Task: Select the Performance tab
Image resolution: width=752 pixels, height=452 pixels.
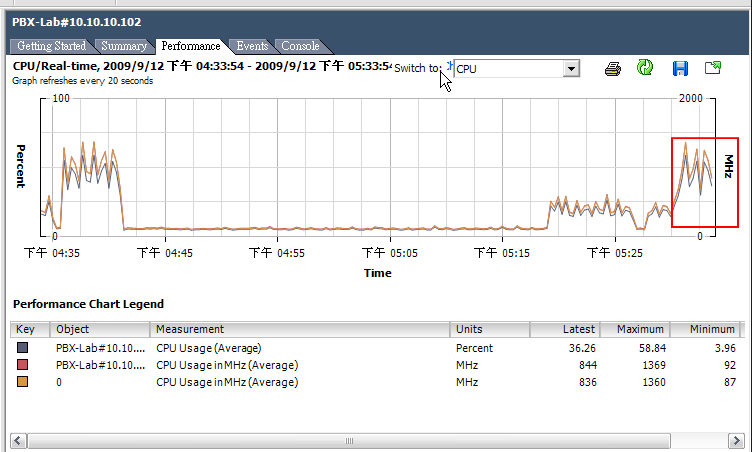Action: [x=190, y=46]
